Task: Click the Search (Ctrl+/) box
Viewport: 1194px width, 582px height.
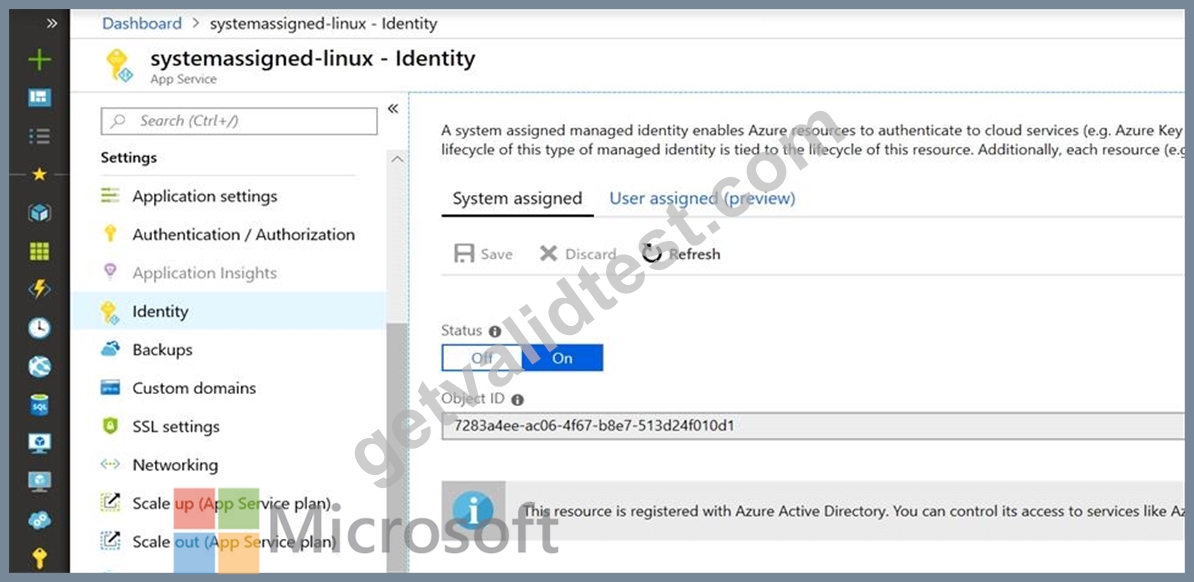Action: click(239, 121)
